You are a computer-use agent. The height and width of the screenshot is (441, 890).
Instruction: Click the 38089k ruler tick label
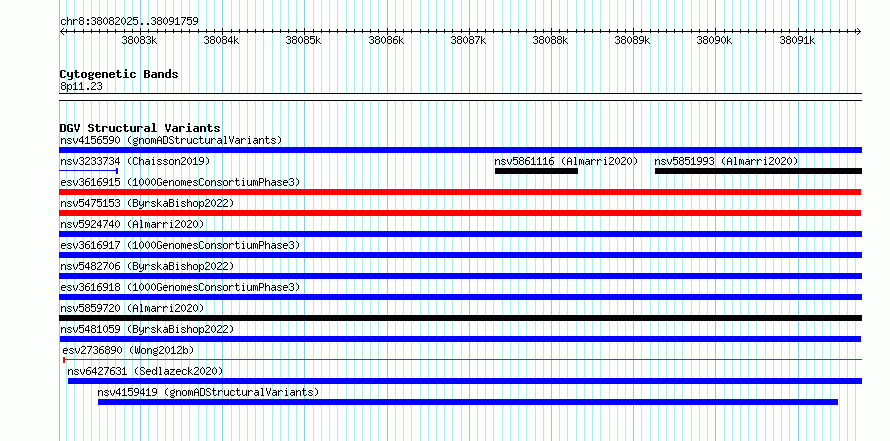(633, 41)
